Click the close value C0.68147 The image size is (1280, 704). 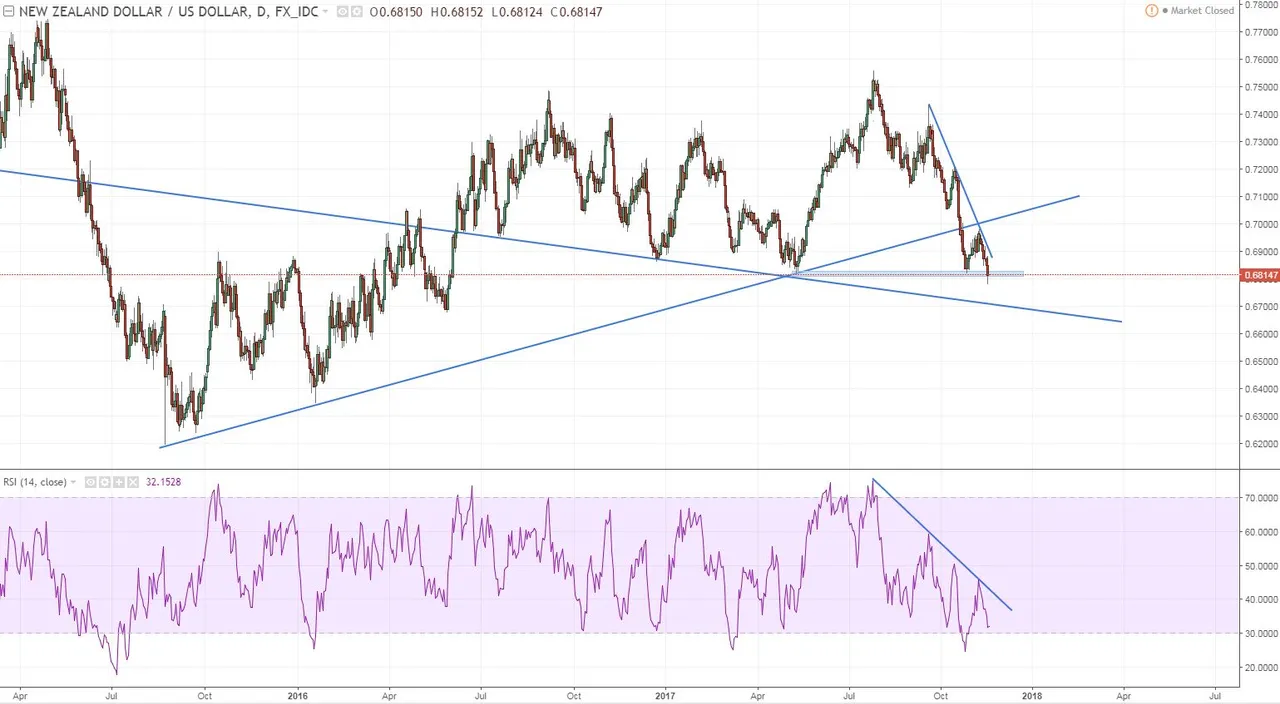click(x=576, y=12)
